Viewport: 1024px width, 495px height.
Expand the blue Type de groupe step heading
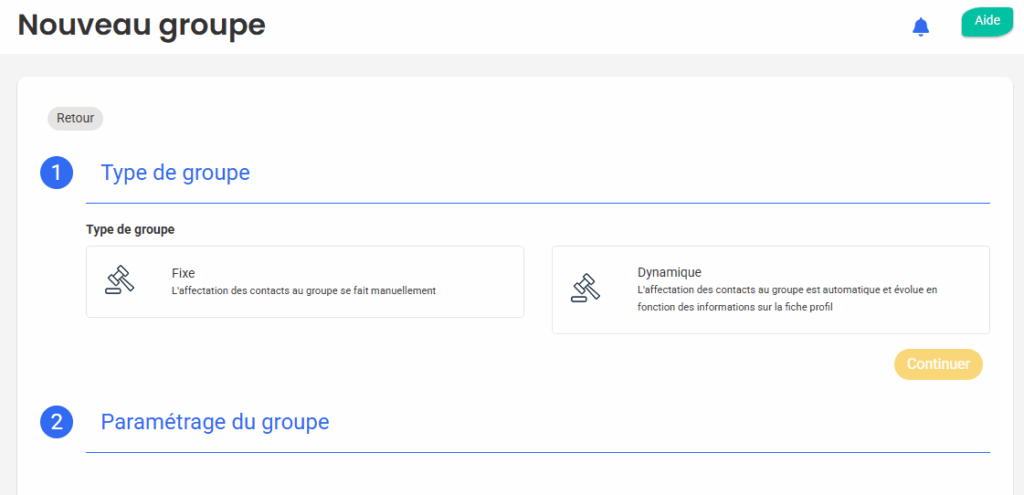pos(175,173)
